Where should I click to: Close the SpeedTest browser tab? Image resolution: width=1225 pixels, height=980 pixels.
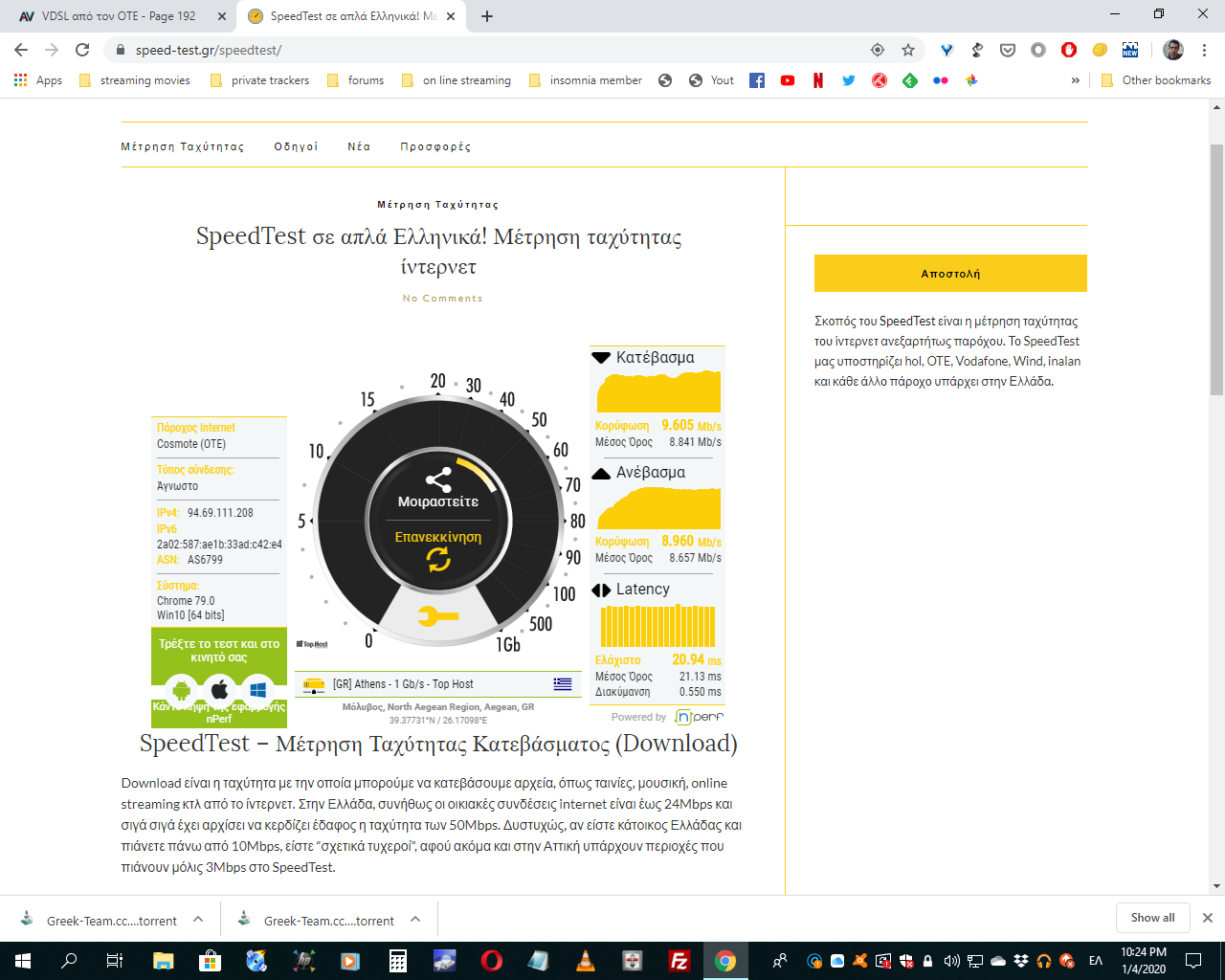coord(451,16)
